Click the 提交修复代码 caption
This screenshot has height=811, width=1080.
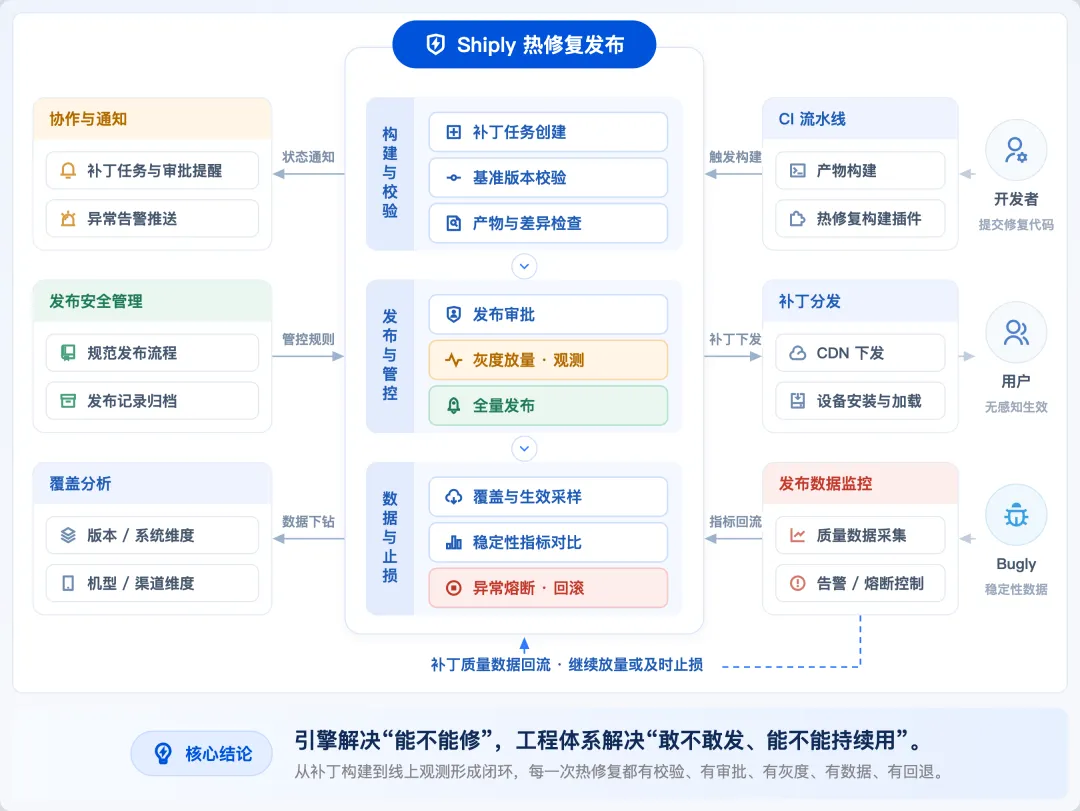click(1016, 225)
